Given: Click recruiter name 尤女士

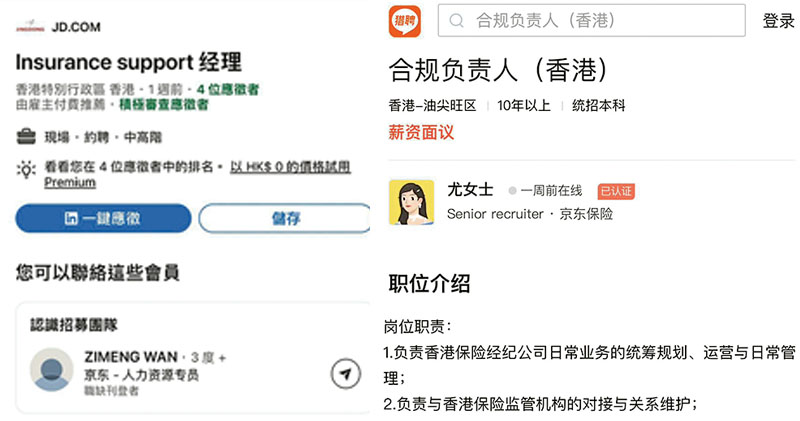Looking at the screenshot, I should click(x=470, y=190).
